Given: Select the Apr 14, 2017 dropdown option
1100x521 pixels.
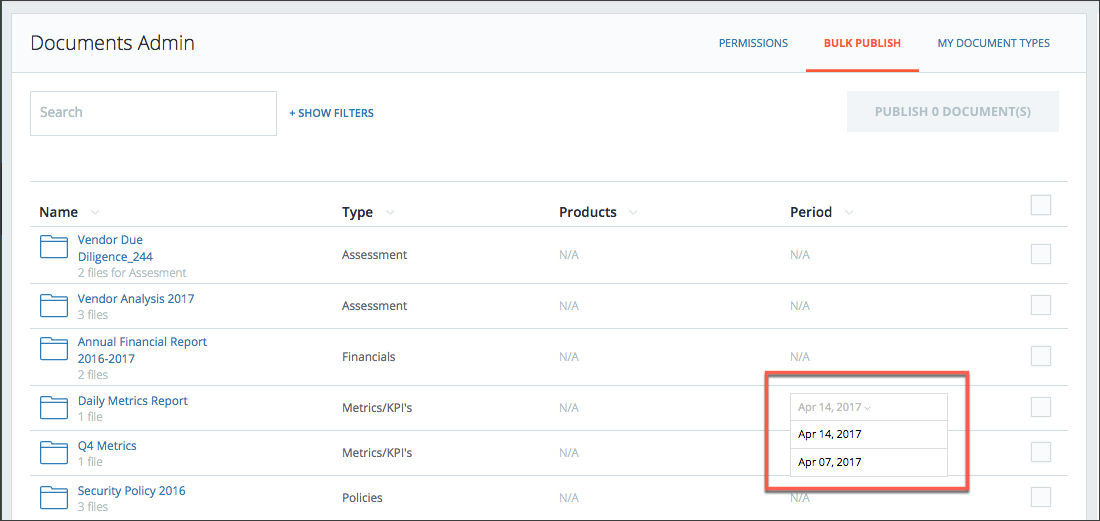Looking at the screenshot, I should pos(868,434).
